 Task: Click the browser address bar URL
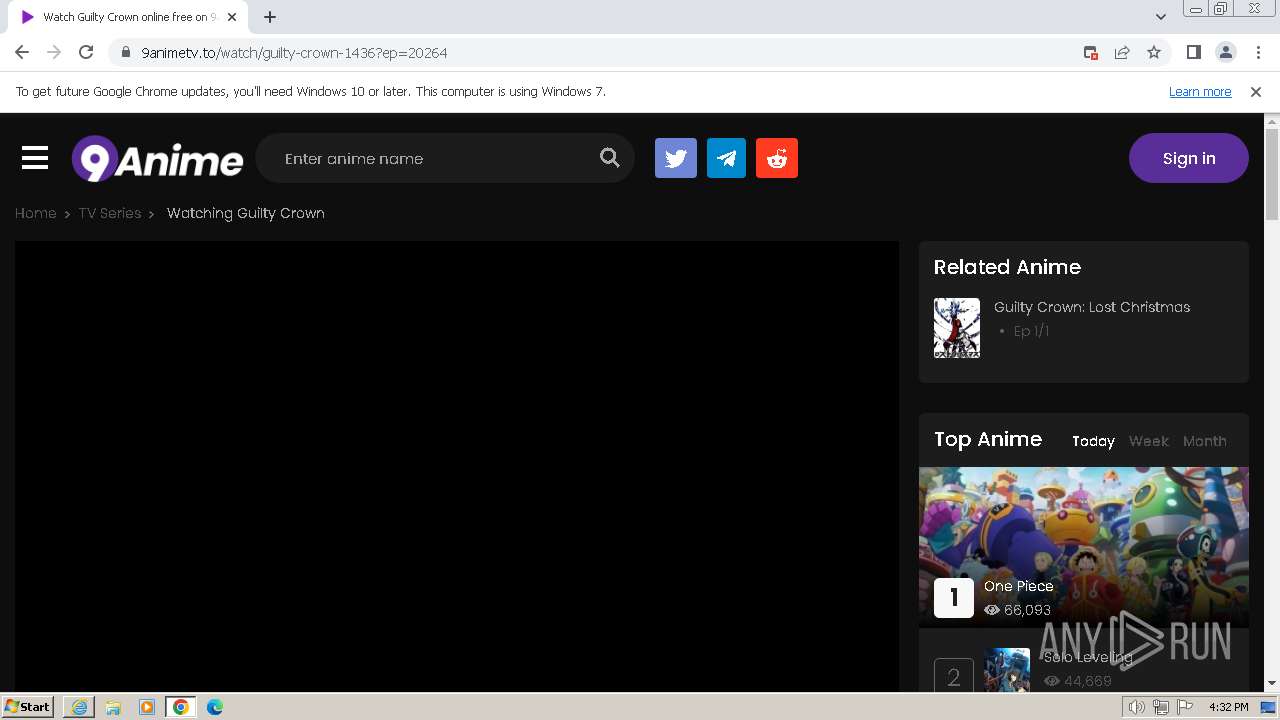point(294,53)
